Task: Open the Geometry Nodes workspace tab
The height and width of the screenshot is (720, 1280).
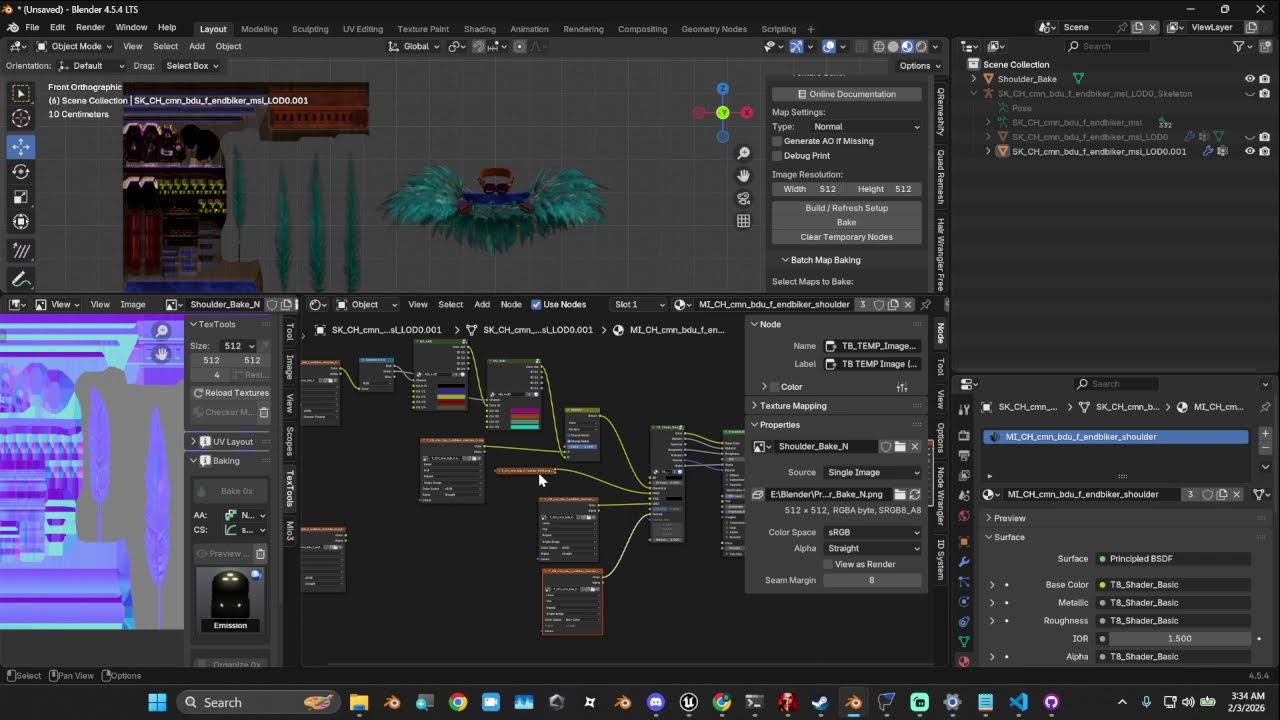Action: [714, 29]
